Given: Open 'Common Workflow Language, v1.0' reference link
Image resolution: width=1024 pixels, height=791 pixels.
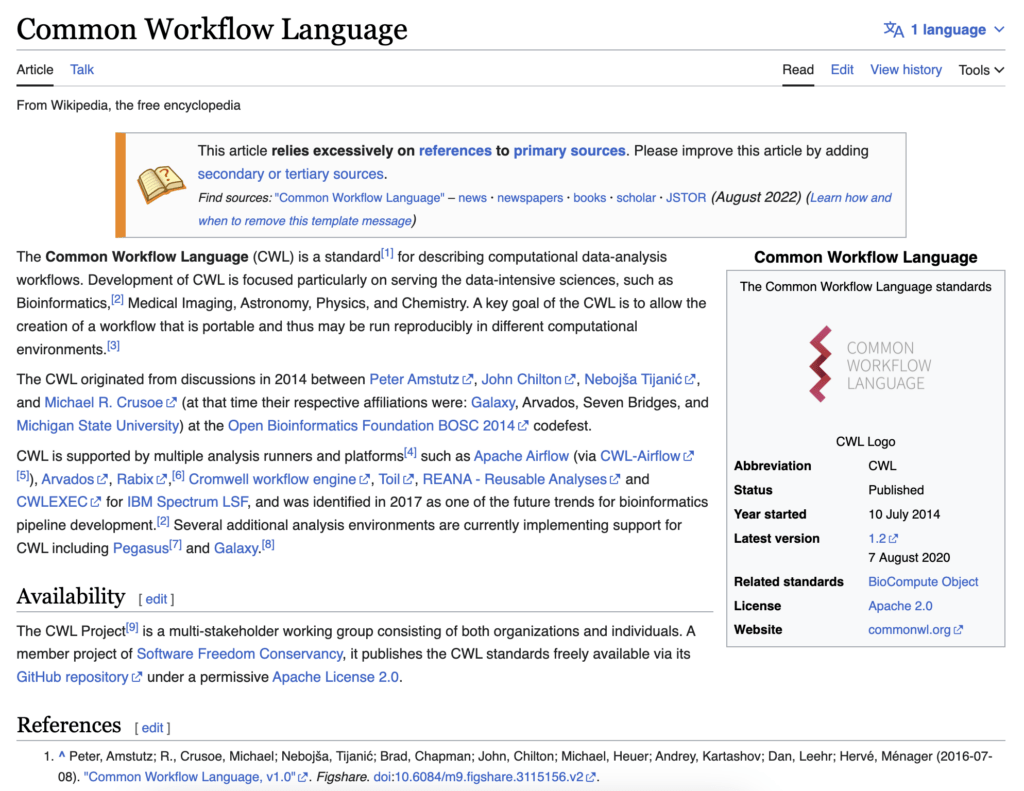Looking at the screenshot, I should tap(196, 777).
